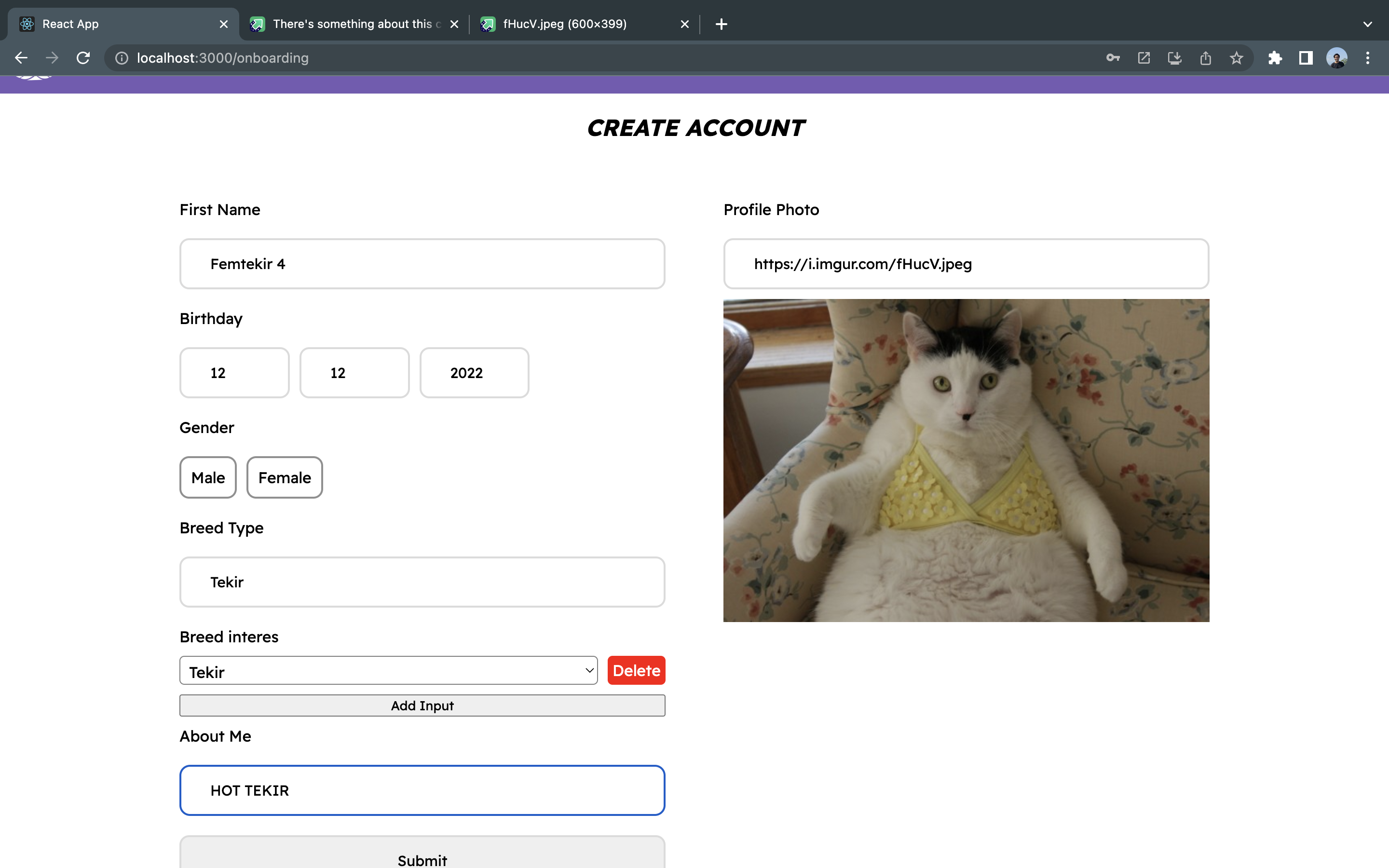Image resolution: width=1389 pixels, height=868 pixels.
Task: Bookmark page with star icon
Action: click(1236, 58)
